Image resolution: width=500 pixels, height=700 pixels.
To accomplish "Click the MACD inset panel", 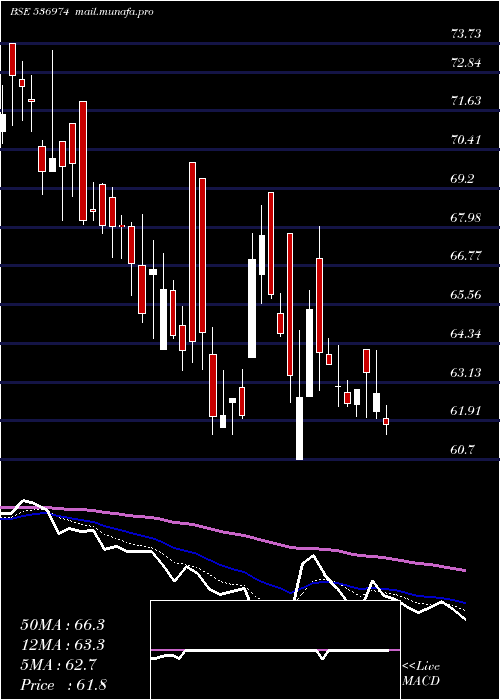I will (x=275, y=650).
